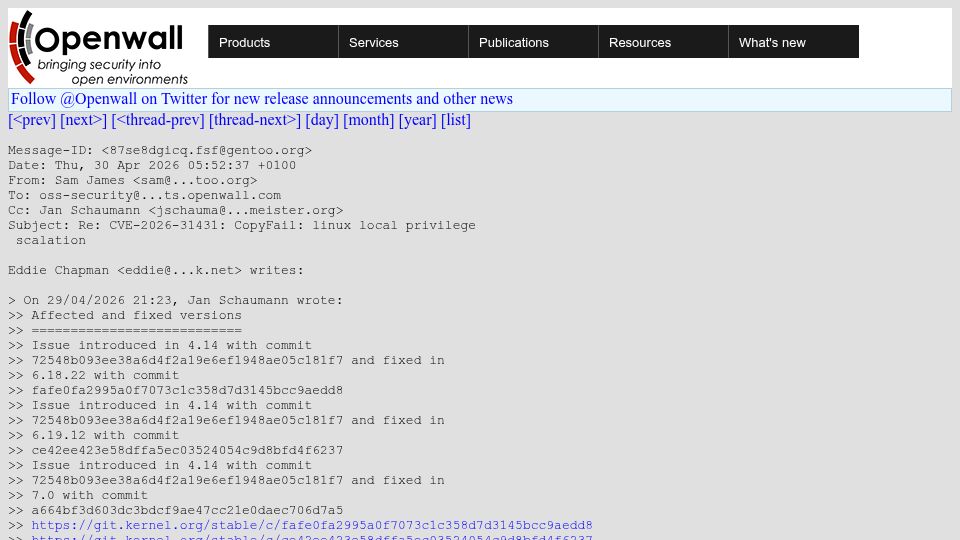Click the Date: Thu, 30 Apr 2026 line
The width and height of the screenshot is (960, 540).
pos(152,165)
